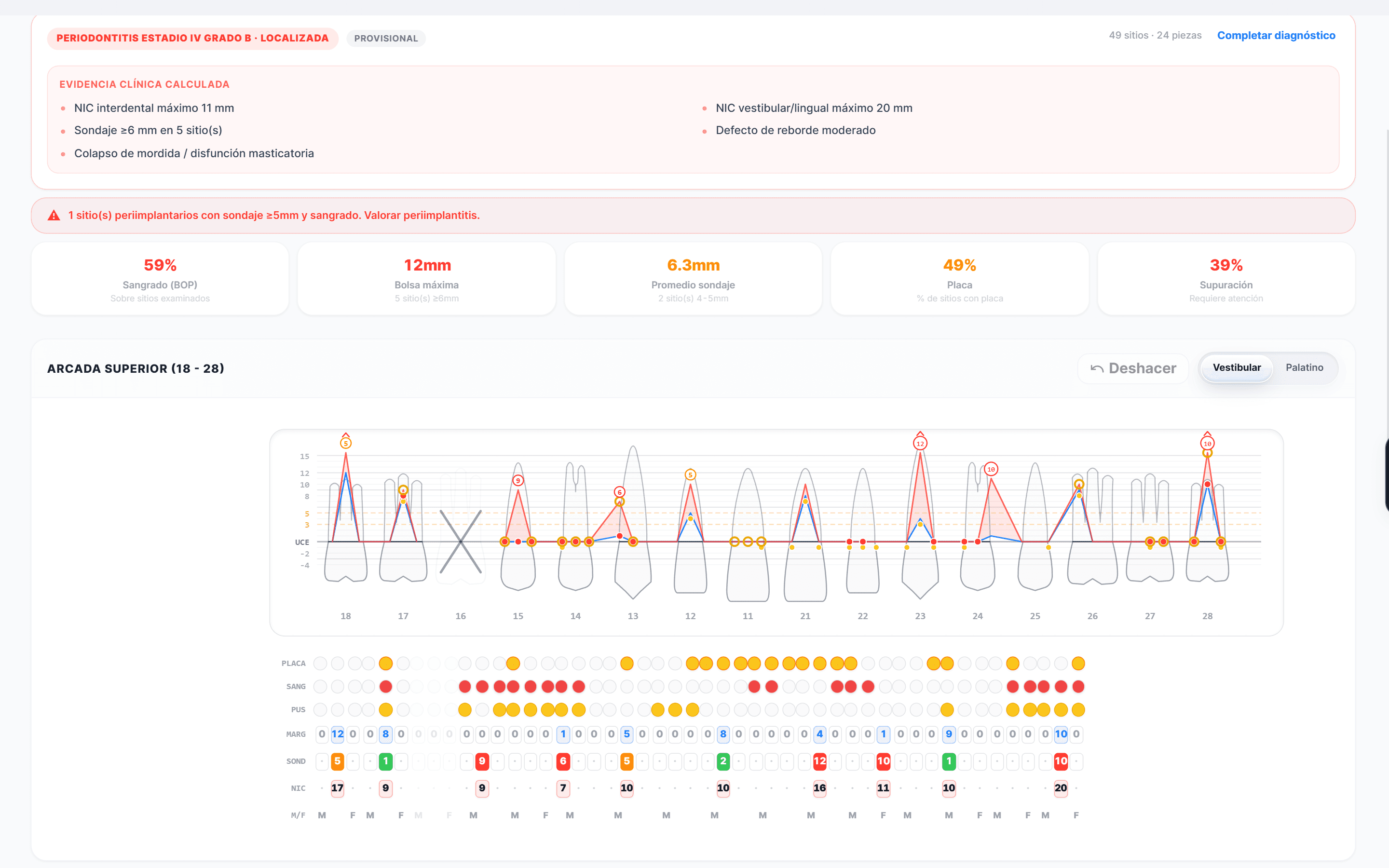Click the circled 12 marker above tooth 23
1389x868 pixels.
[x=920, y=443]
